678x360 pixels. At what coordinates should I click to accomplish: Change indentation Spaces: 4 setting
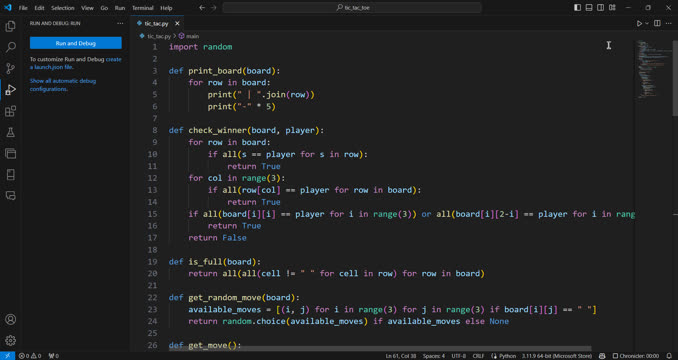click(x=433, y=356)
